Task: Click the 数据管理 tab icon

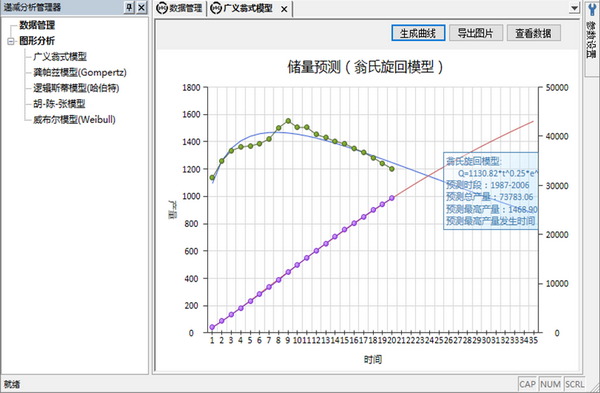Action: [162, 8]
